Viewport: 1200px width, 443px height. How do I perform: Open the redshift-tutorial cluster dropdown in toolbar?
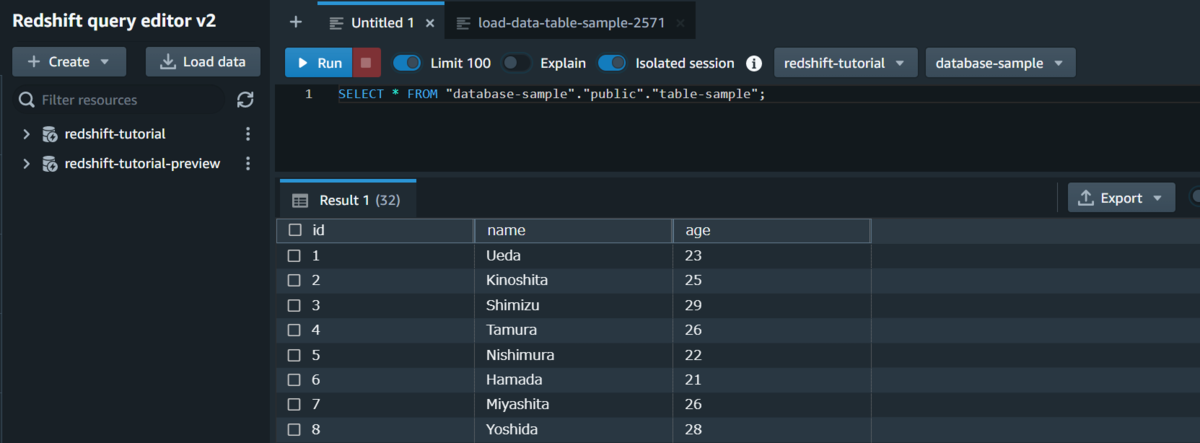[846, 63]
